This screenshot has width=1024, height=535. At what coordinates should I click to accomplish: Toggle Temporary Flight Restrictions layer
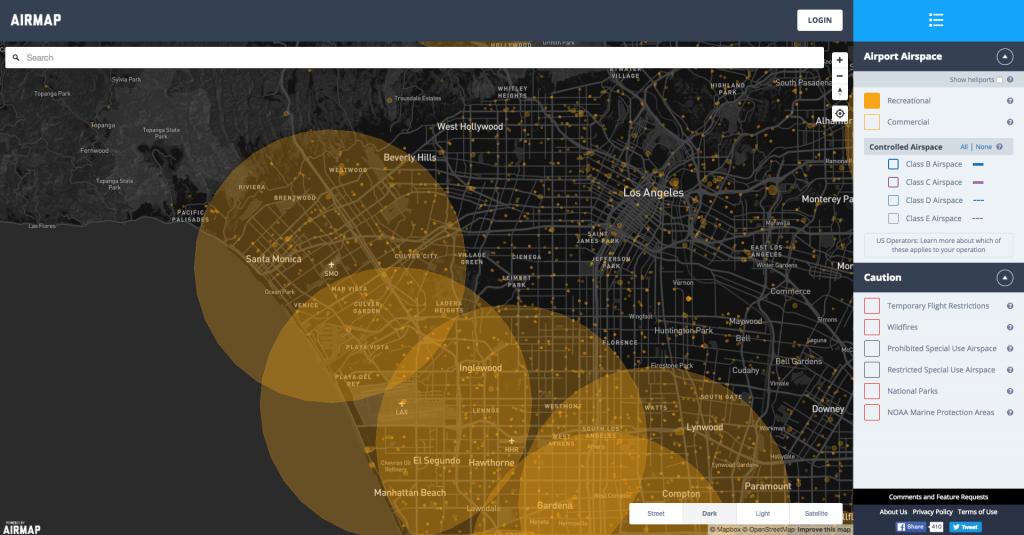point(872,306)
